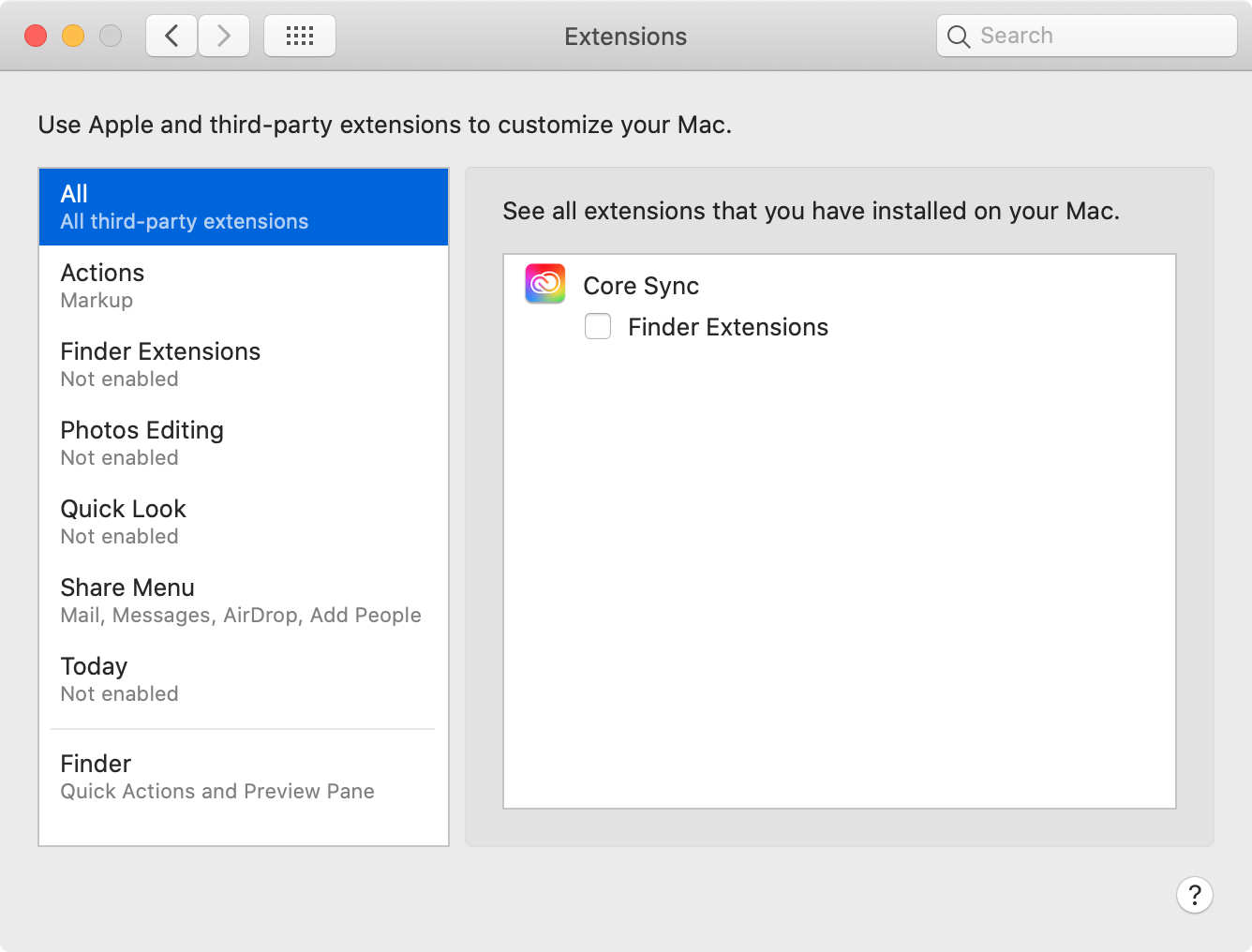The image size is (1252, 952).
Task: Go back with the left chevron button
Action: (x=171, y=37)
